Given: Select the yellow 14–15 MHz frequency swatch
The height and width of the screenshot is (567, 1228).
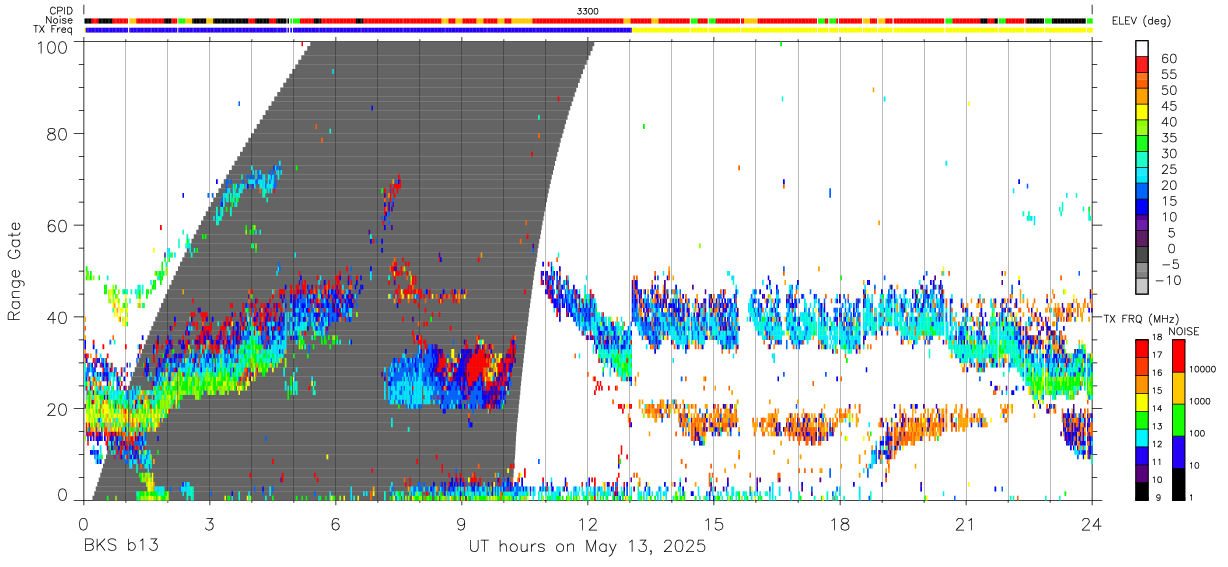Looking at the screenshot, I should [1142, 402].
